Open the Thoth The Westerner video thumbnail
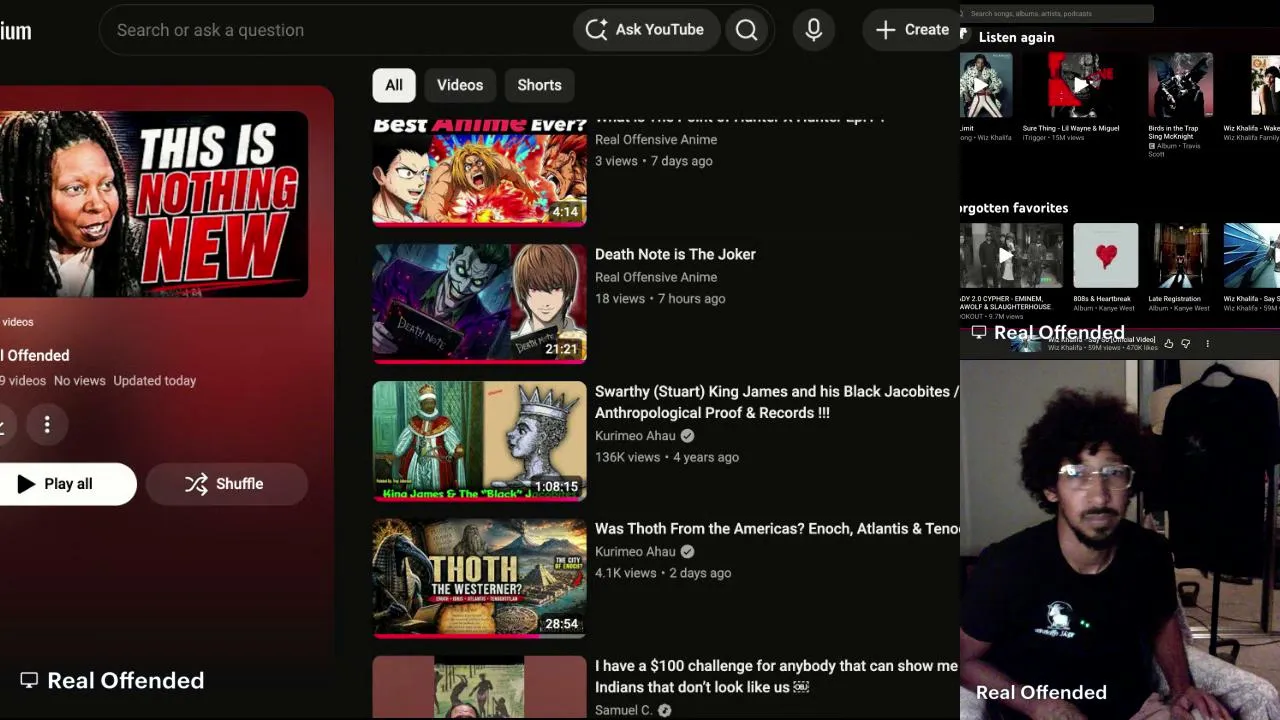This screenshot has height=720, width=1280. (x=480, y=577)
